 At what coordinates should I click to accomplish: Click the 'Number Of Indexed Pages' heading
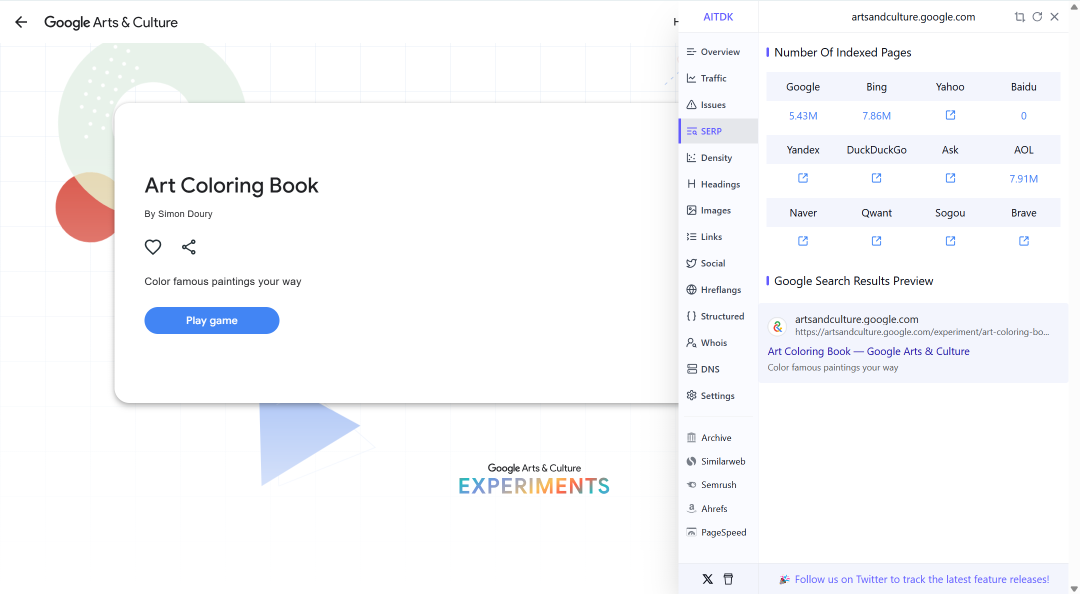[x=842, y=52]
